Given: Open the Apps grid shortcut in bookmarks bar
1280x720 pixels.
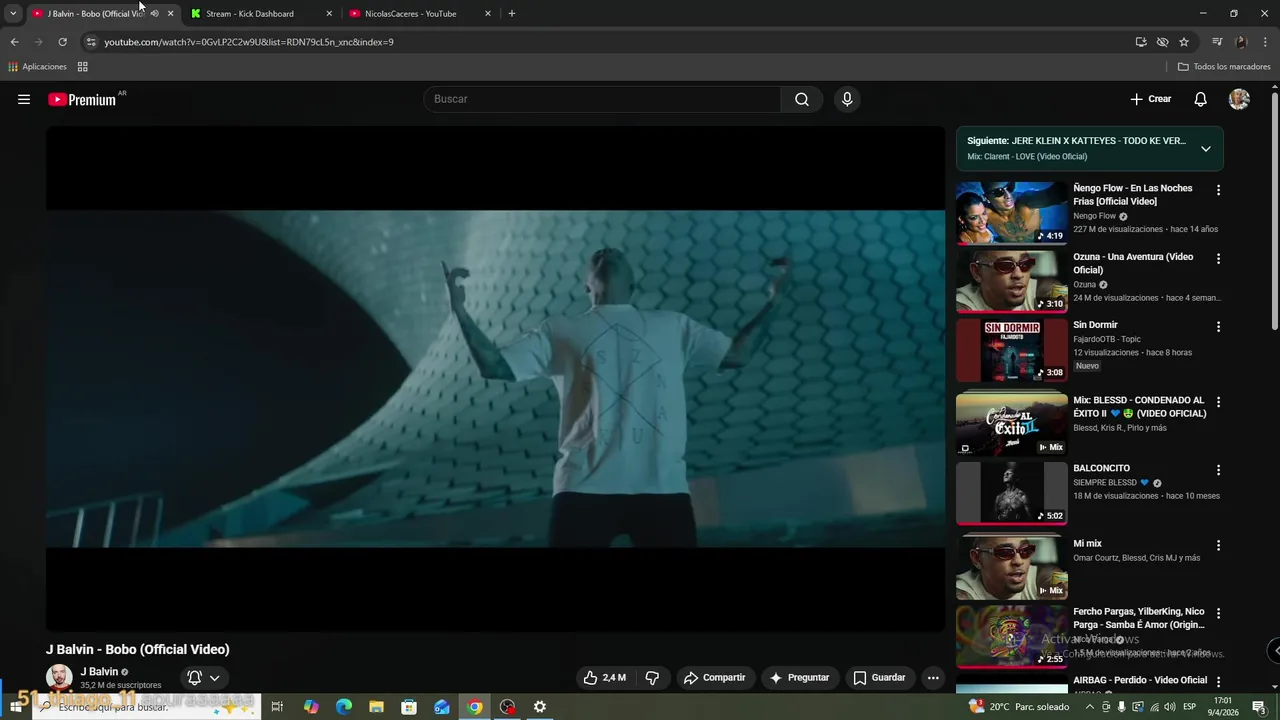Looking at the screenshot, I should click(x=82, y=67).
